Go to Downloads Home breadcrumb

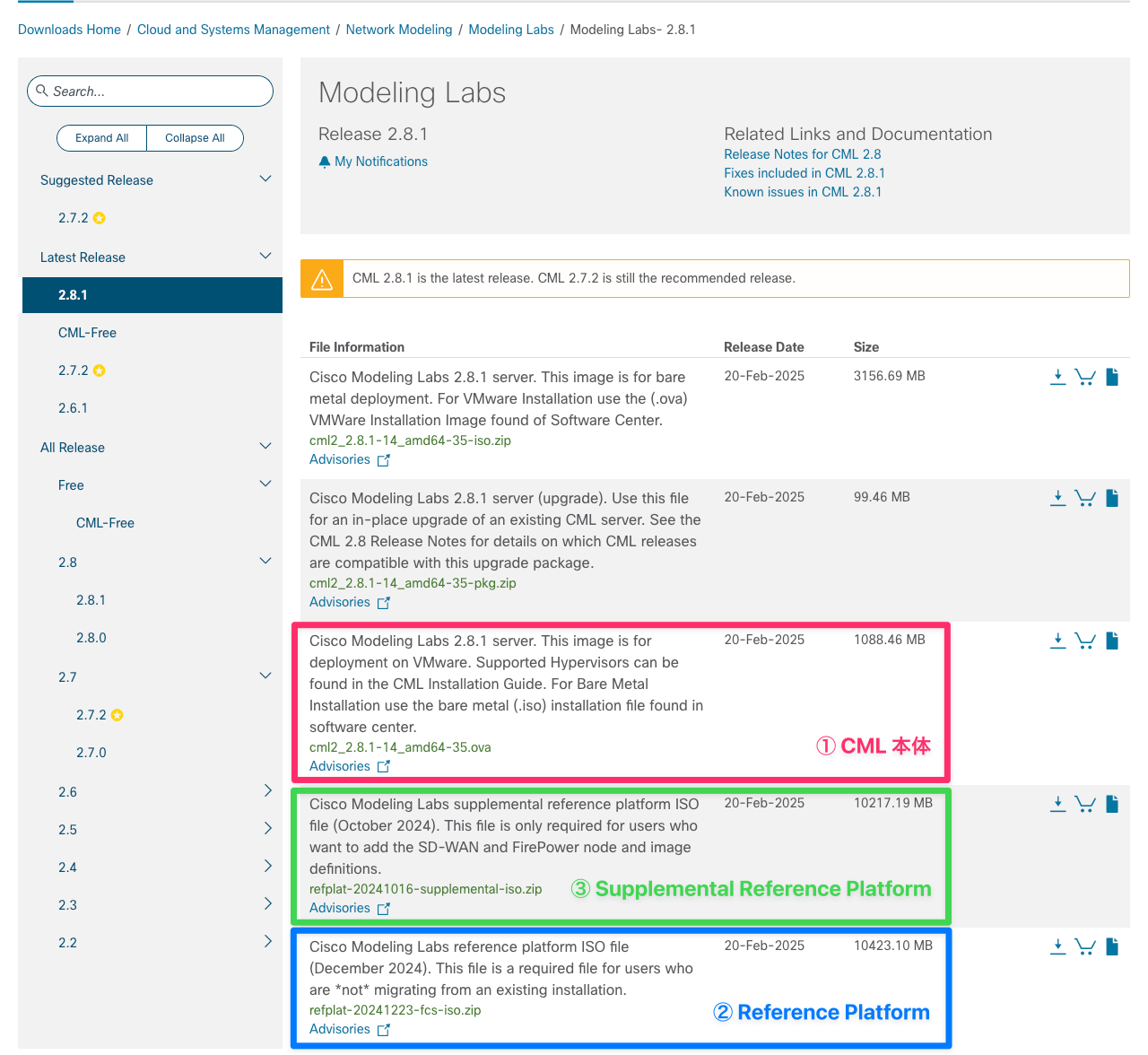coord(69,30)
